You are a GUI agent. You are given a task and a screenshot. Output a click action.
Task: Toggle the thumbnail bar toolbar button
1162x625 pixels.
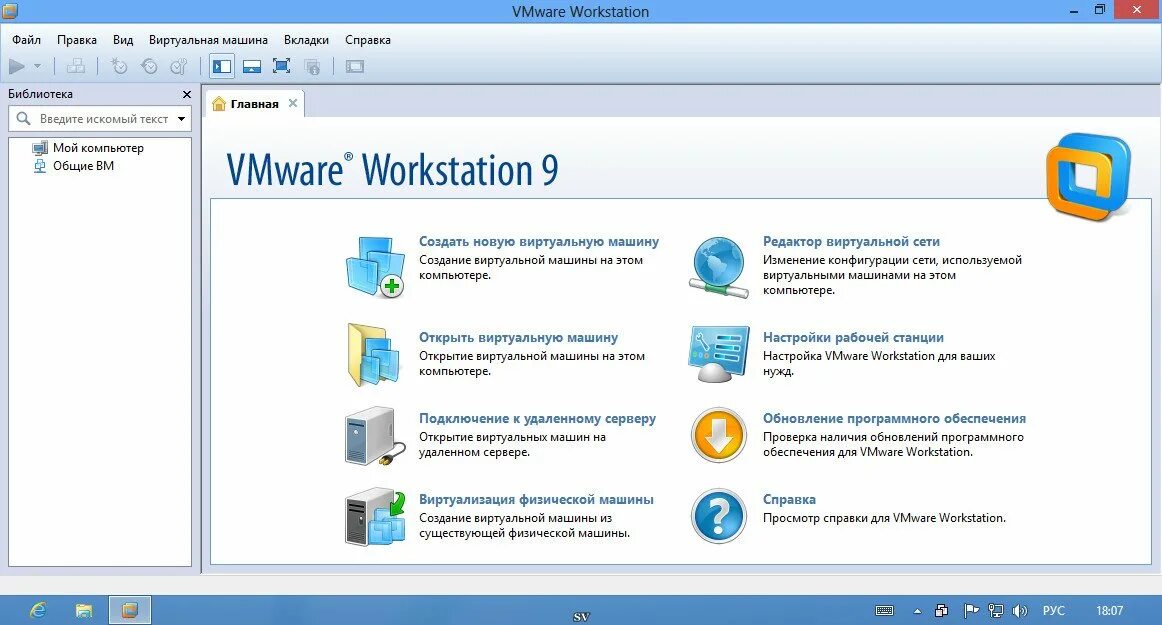point(252,67)
